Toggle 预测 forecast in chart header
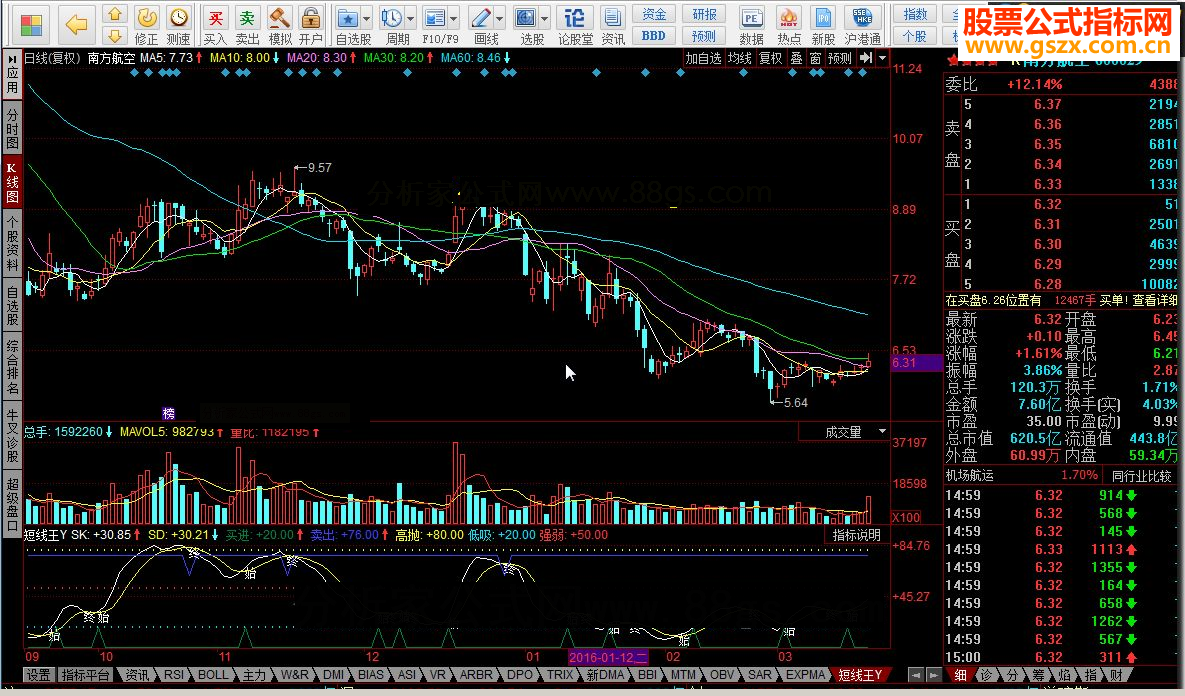Image resolution: width=1185 pixels, height=696 pixels. point(839,57)
